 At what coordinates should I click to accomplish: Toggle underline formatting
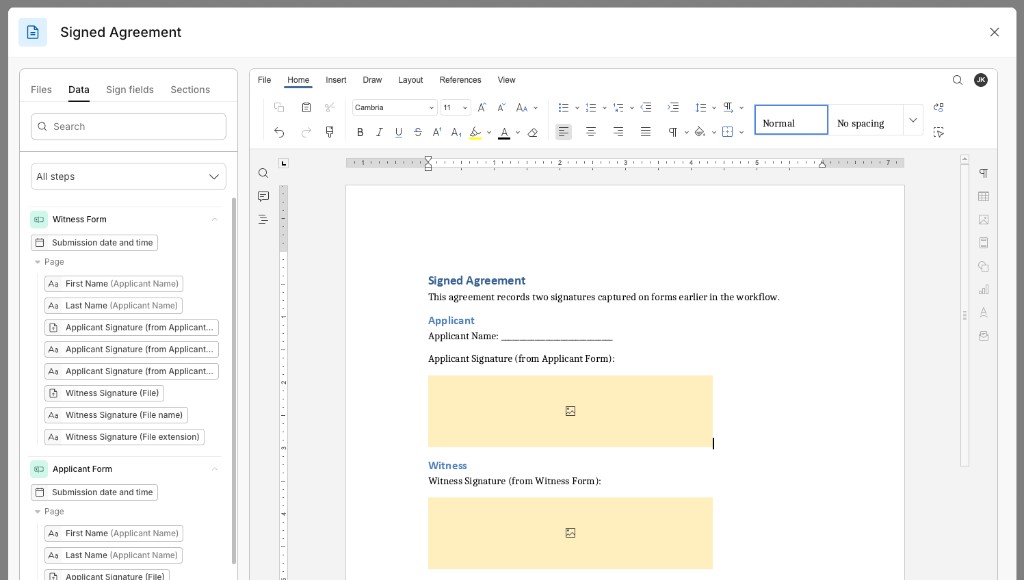(398, 132)
